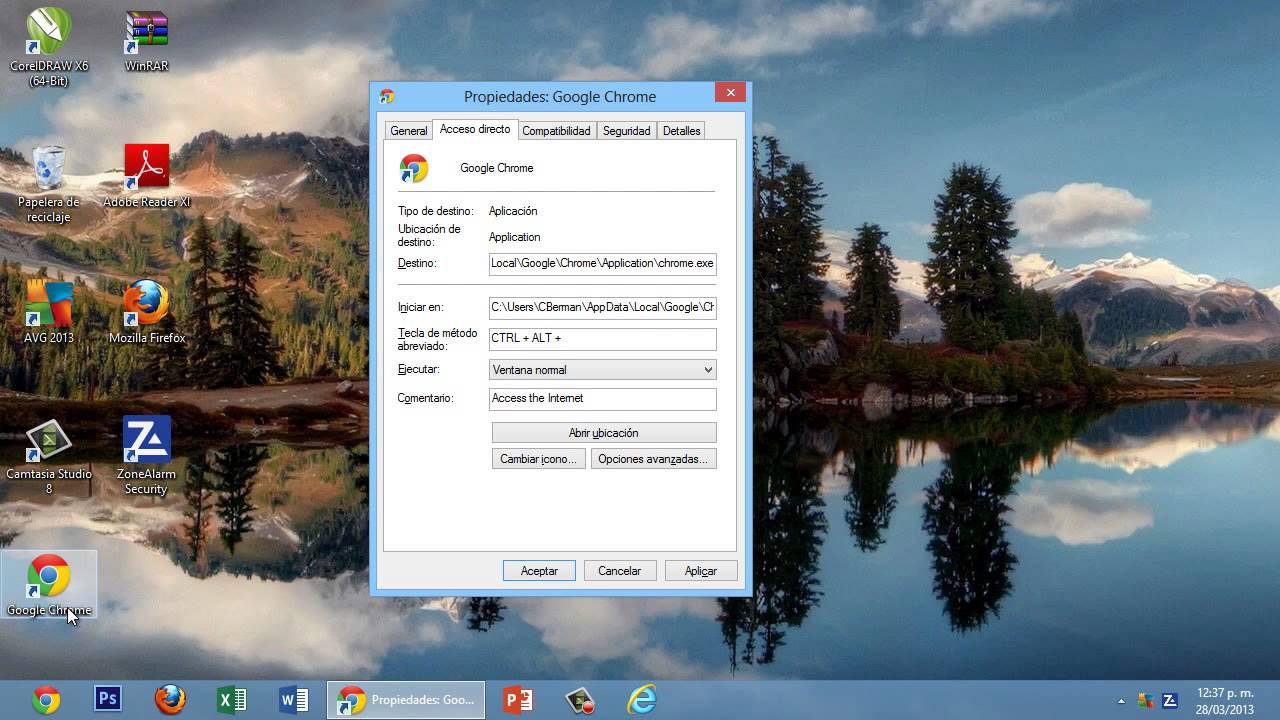Image resolution: width=1280 pixels, height=720 pixels.
Task: Open Chrome from the taskbar
Action: tap(46, 699)
